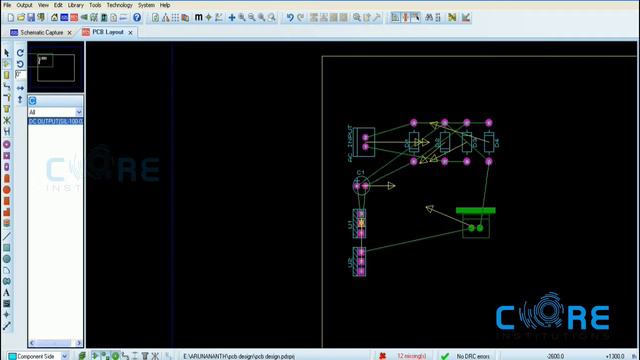Select the 2D Graphics Circle tool
Image resolution: width=640 pixels, height=360 pixels.
coord(7,259)
